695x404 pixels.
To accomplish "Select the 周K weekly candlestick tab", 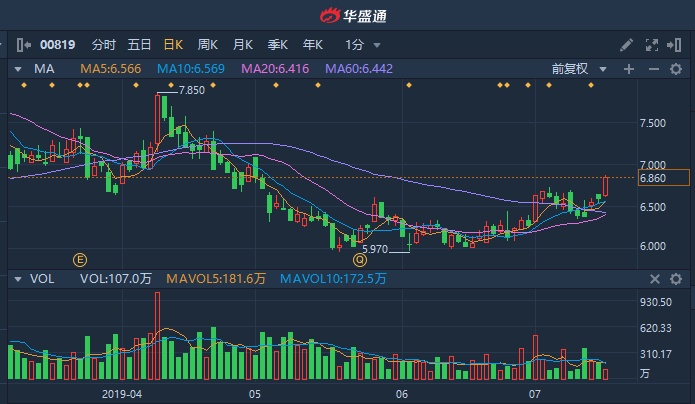I will coord(207,45).
